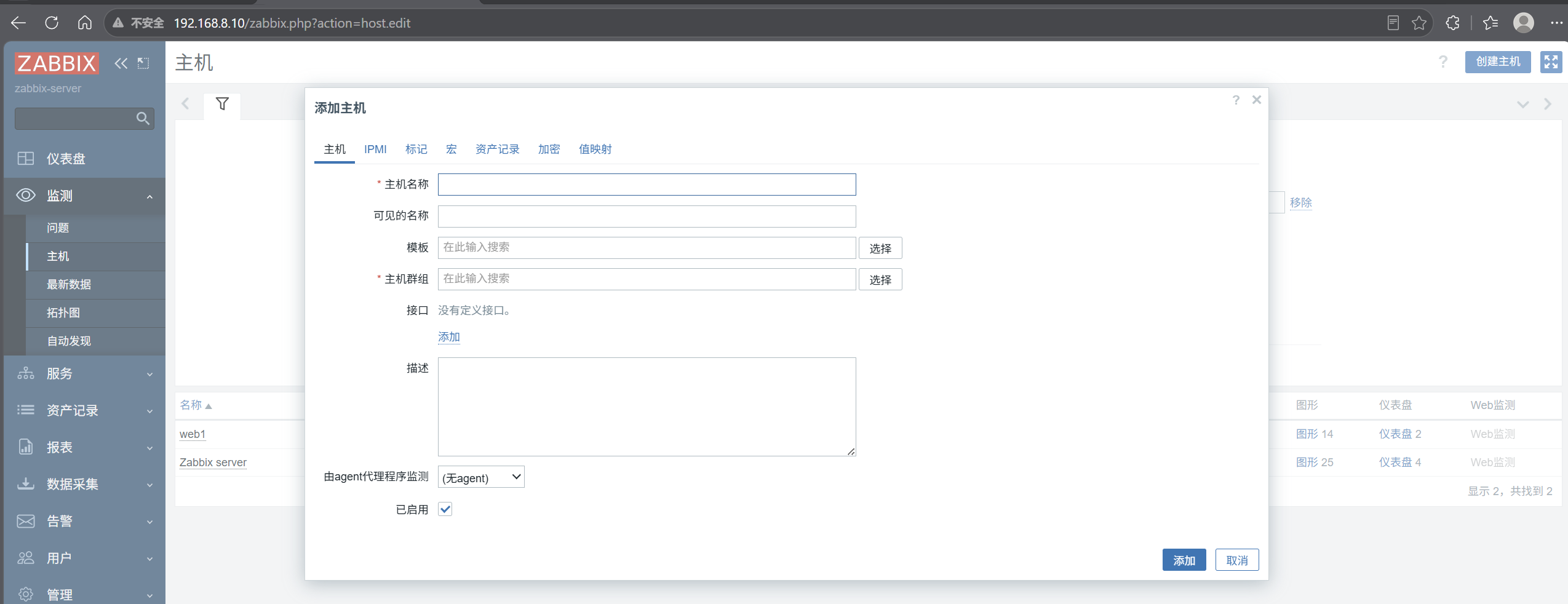Click the filter funnel icon
The width and height of the screenshot is (1568, 604).
[222, 104]
